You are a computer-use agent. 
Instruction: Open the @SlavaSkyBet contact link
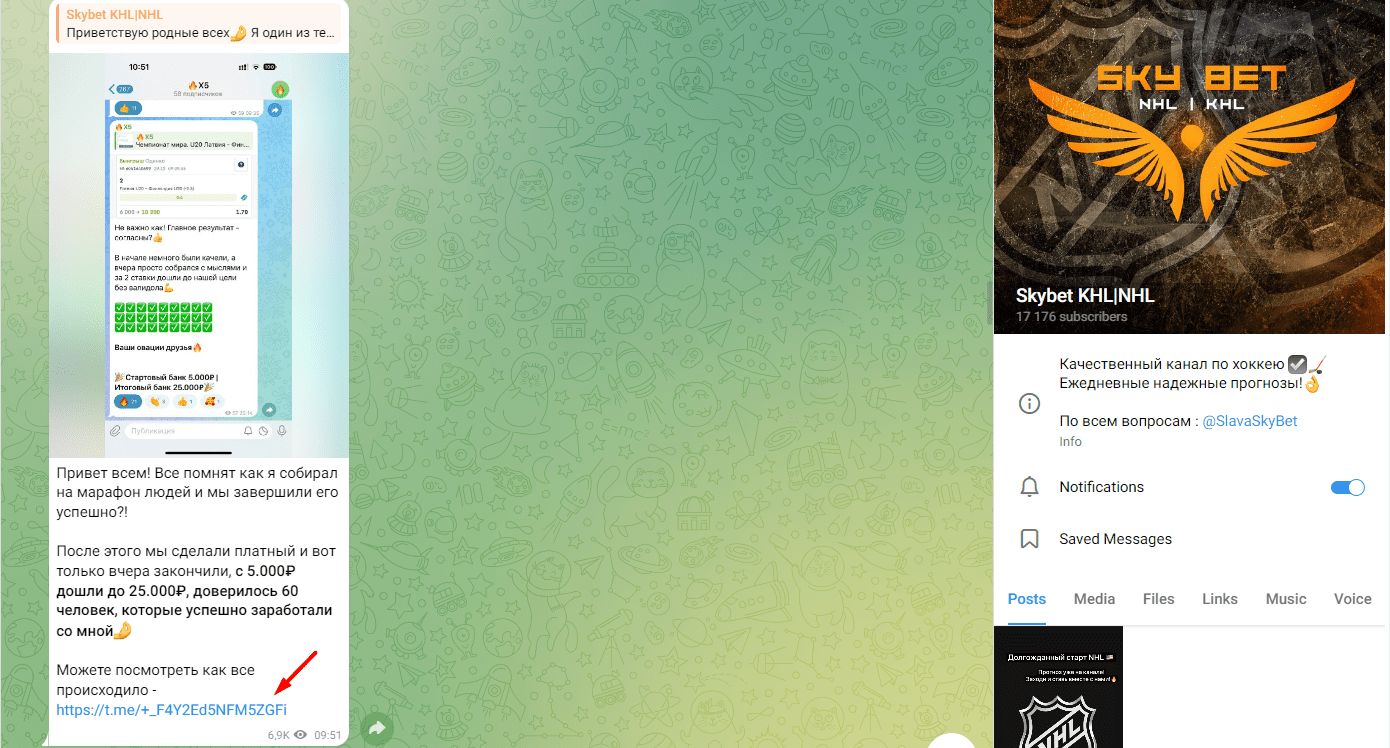pos(1250,421)
